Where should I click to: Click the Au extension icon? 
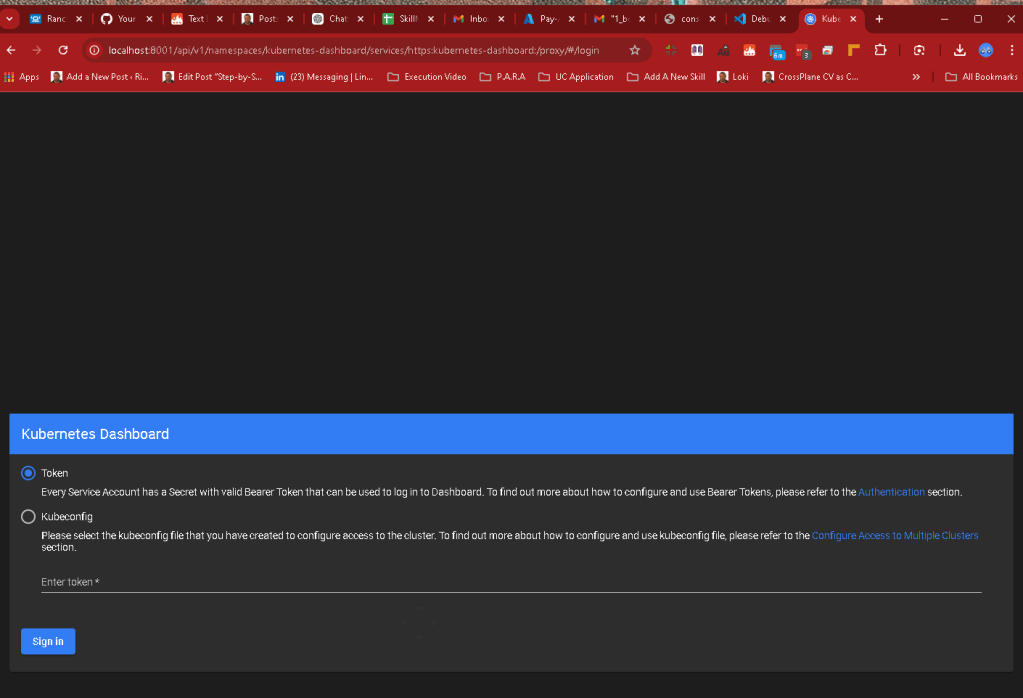(x=723, y=50)
